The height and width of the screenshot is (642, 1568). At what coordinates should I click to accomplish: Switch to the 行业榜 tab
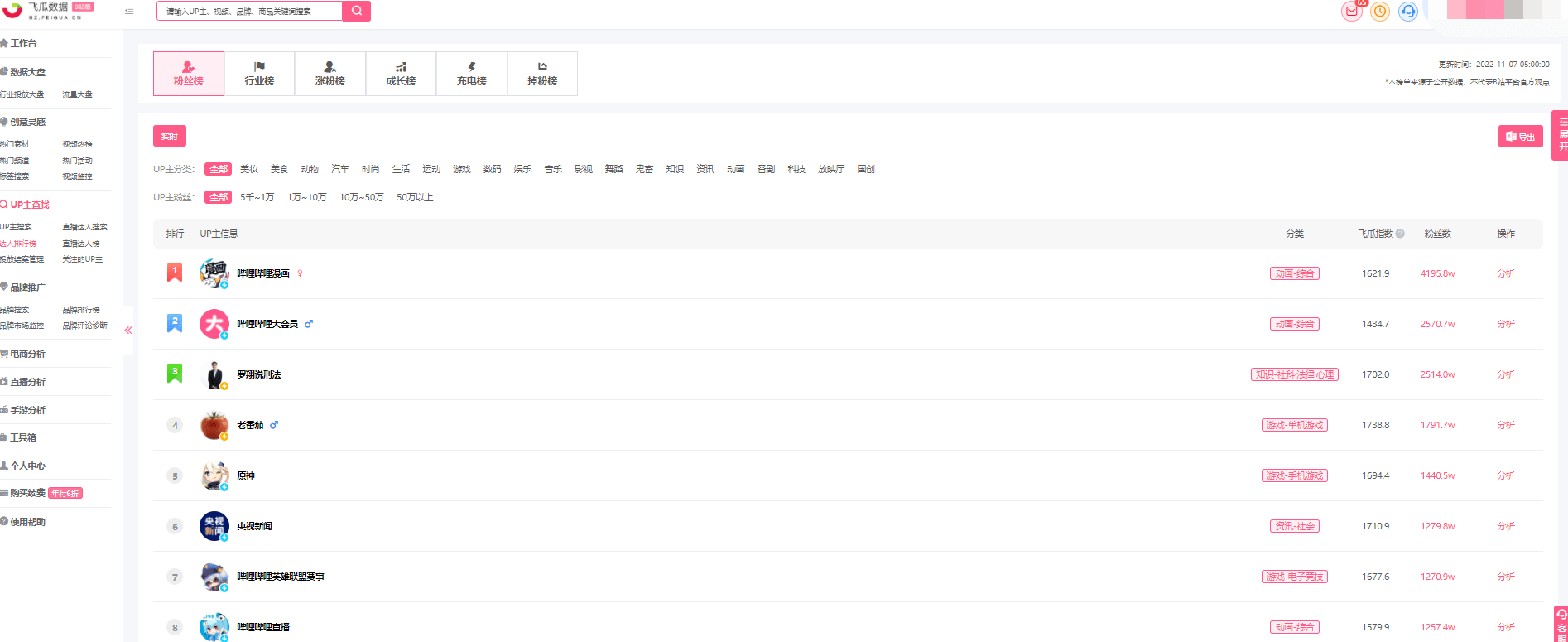[259, 74]
